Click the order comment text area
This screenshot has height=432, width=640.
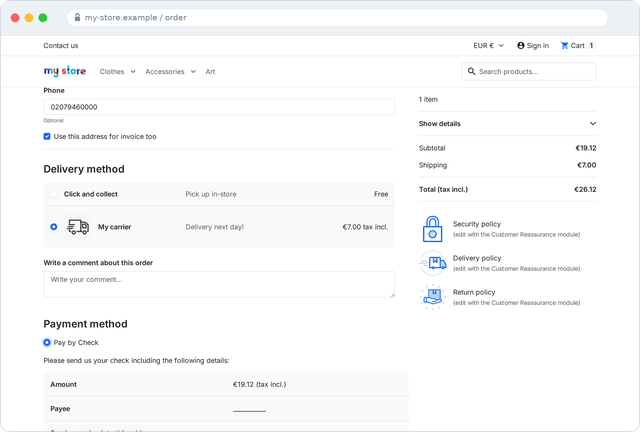tap(219, 284)
